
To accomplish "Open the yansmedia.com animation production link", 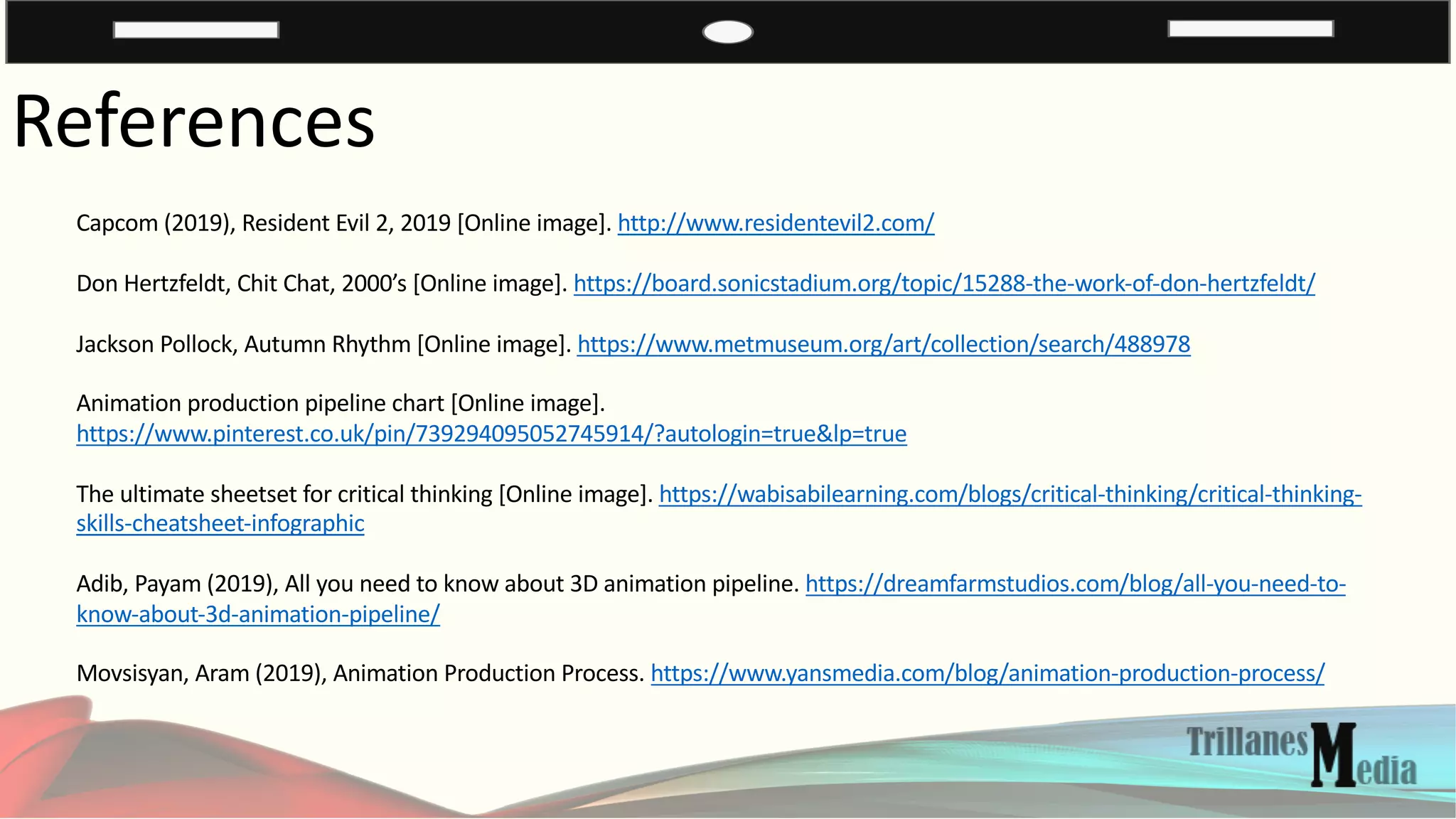I will (x=987, y=673).
